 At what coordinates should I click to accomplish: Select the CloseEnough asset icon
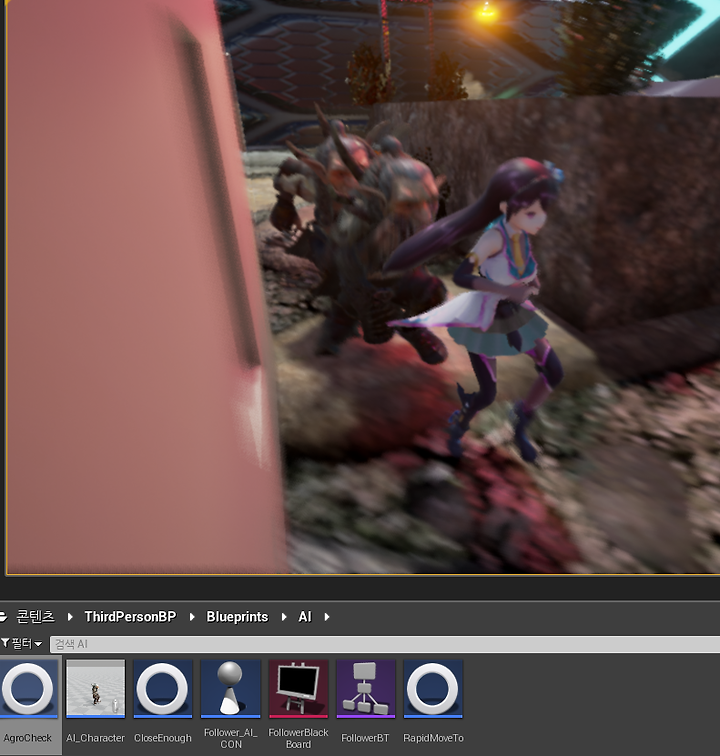(163, 688)
